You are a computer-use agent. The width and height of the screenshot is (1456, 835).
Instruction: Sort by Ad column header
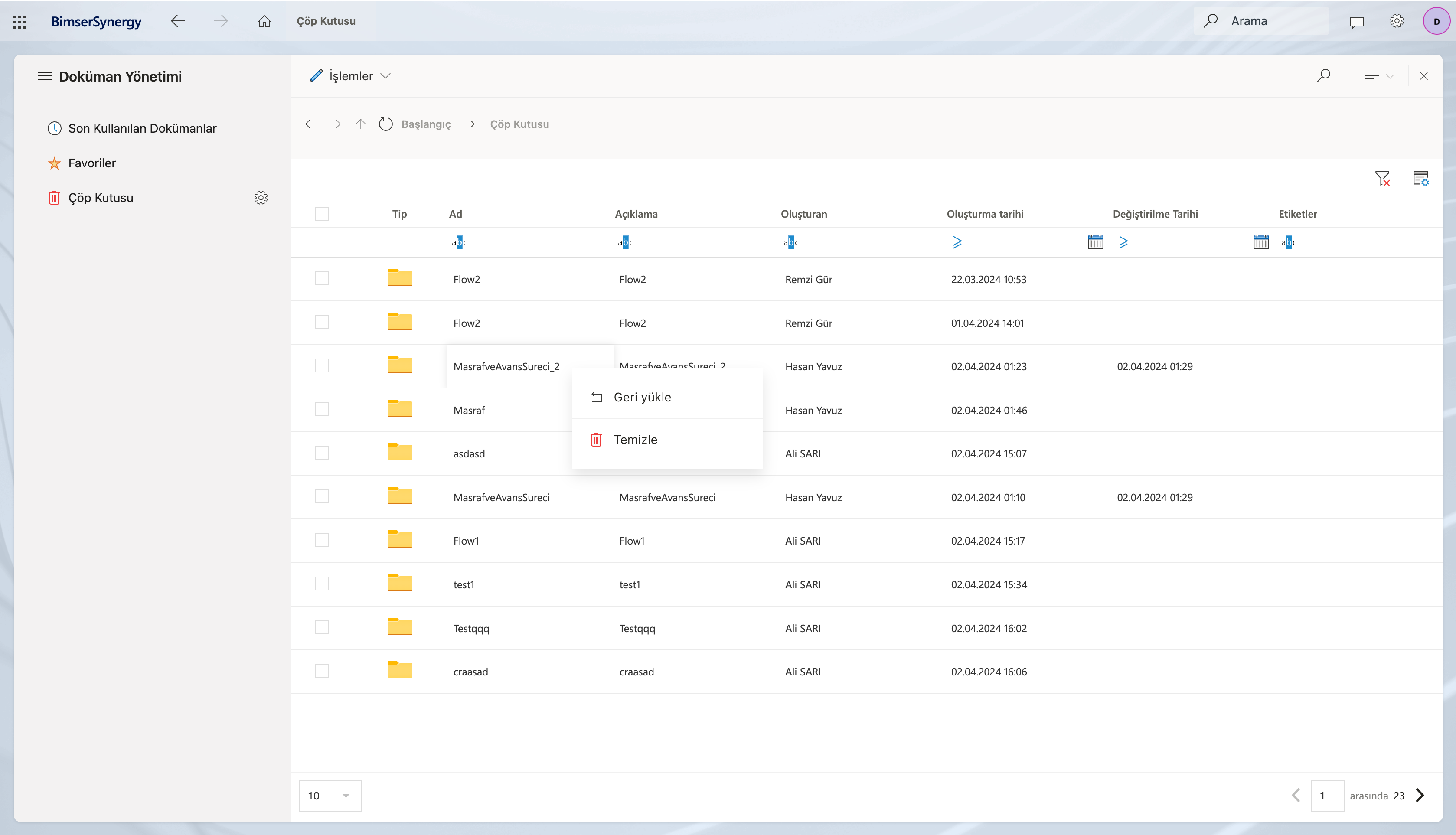(455, 214)
